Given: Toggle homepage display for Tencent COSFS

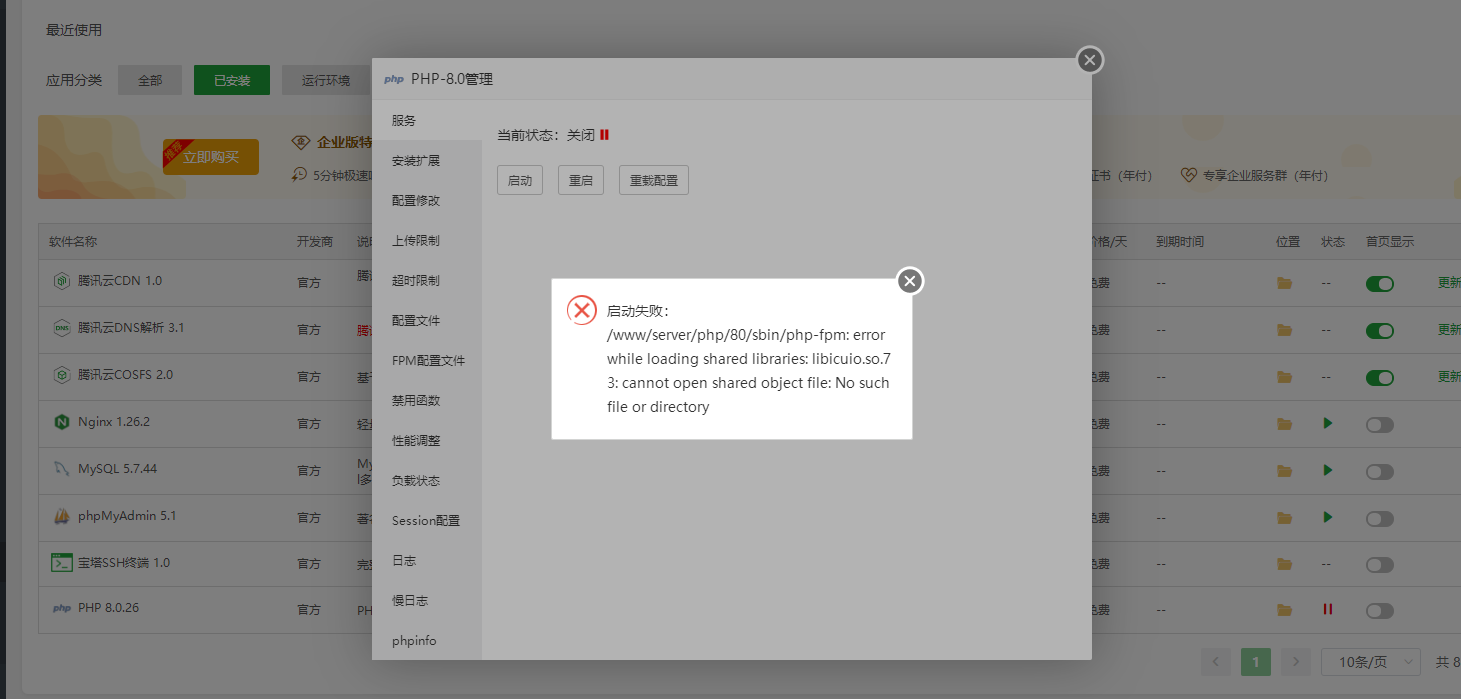Looking at the screenshot, I should tap(1380, 378).
